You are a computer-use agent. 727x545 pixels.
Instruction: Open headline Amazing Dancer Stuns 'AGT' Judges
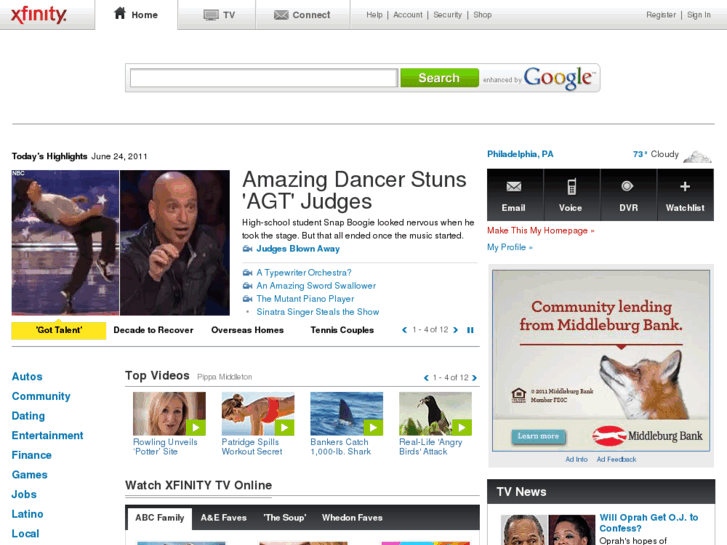354,190
